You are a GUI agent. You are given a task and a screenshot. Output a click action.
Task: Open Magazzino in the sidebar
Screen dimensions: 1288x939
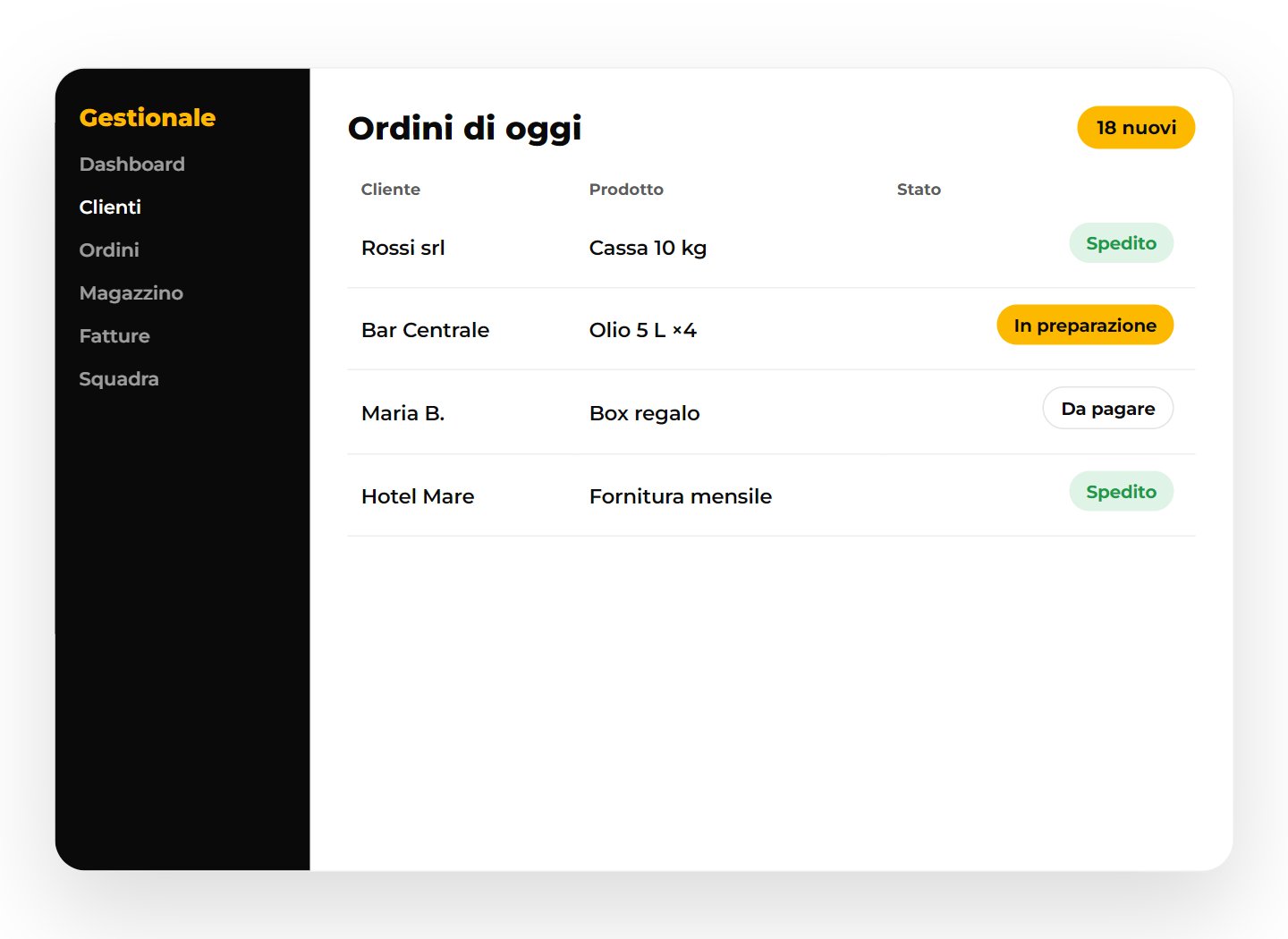[x=131, y=293]
